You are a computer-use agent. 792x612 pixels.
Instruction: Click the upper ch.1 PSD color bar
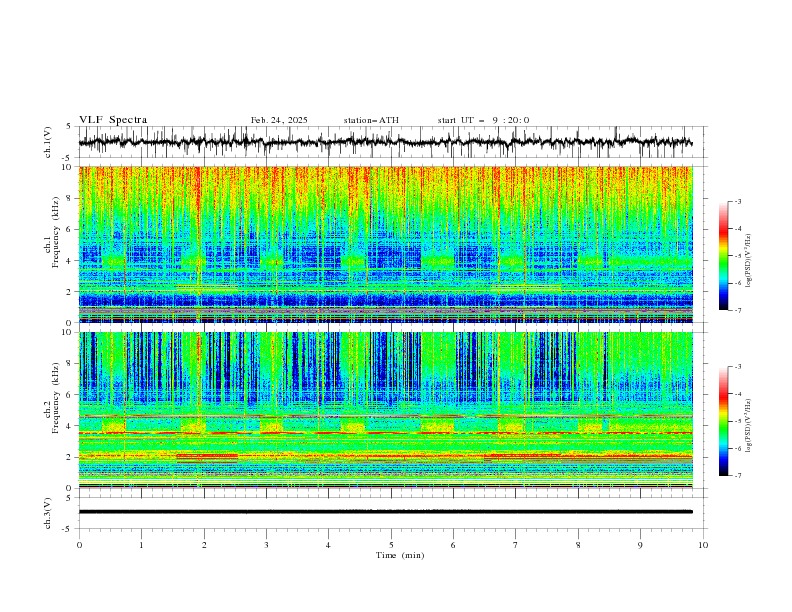coord(723,256)
